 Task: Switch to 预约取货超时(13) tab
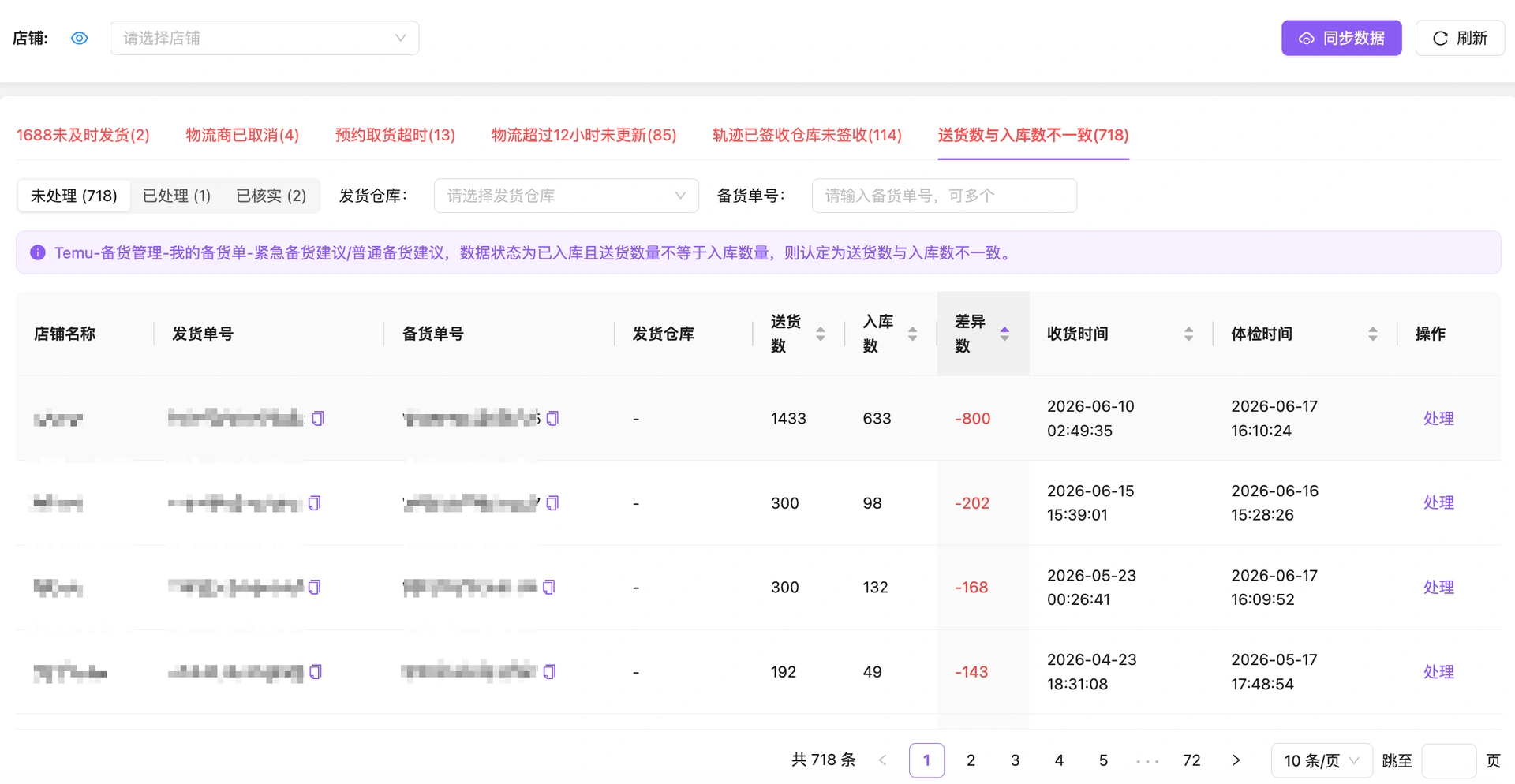point(395,135)
